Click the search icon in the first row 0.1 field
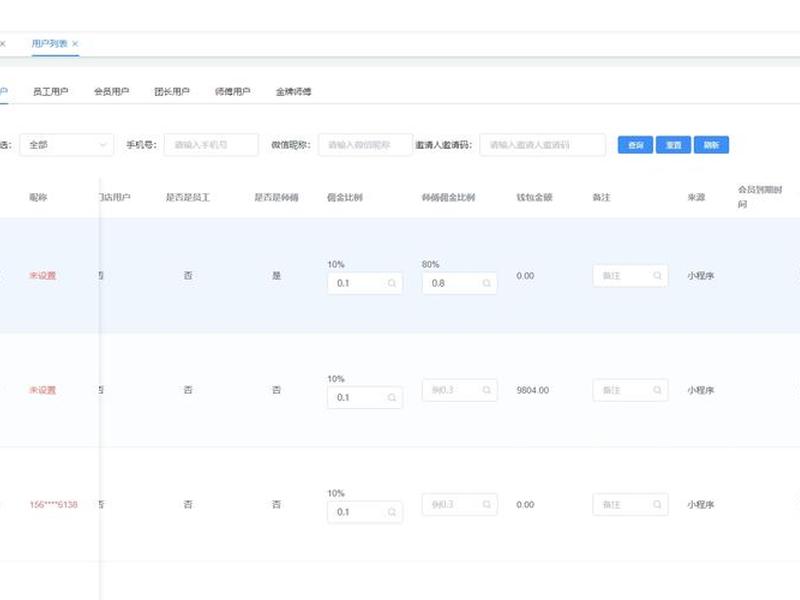The image size is (800, 600). 392,283
